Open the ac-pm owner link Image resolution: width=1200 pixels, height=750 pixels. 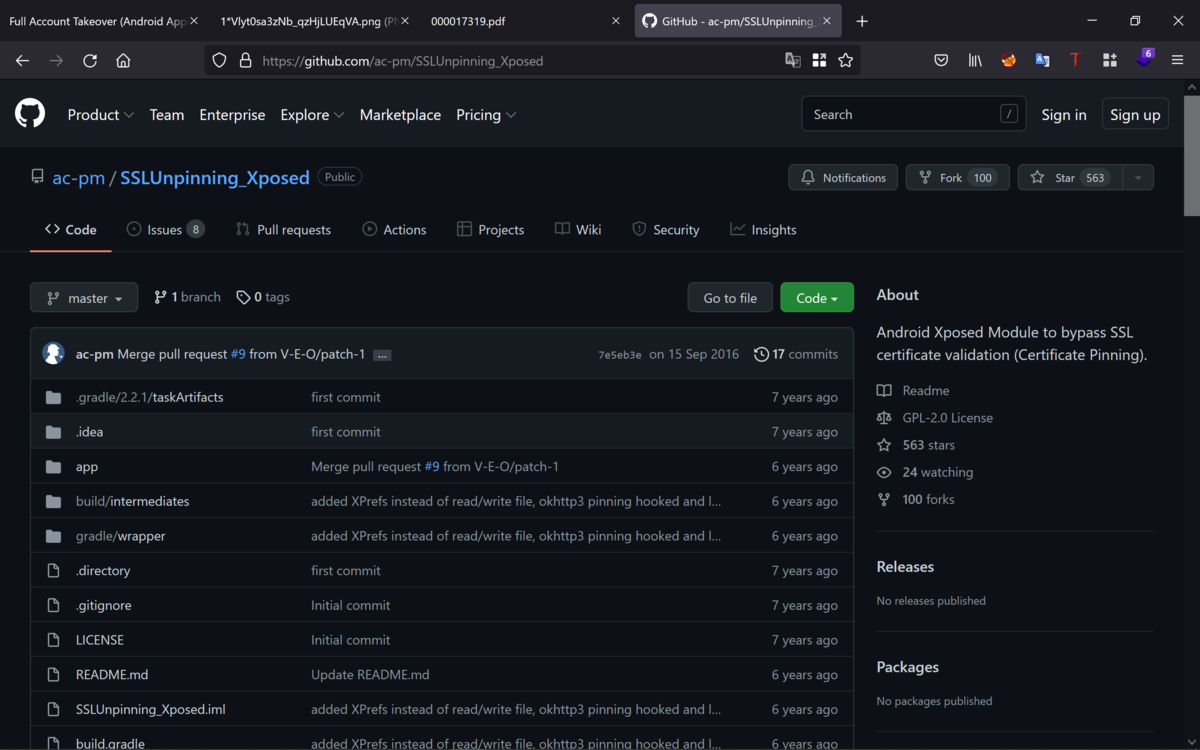tap(78, 178)
